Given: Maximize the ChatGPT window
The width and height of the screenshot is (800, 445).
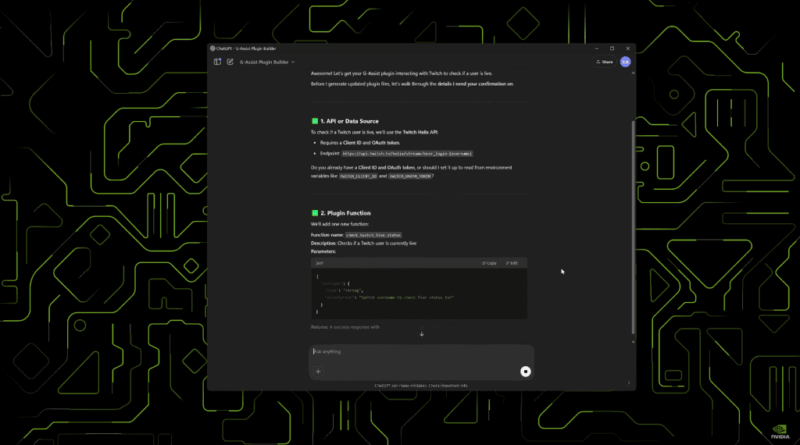Looking at the screenshot, I should pyautogui.click(x=612, y=48).
